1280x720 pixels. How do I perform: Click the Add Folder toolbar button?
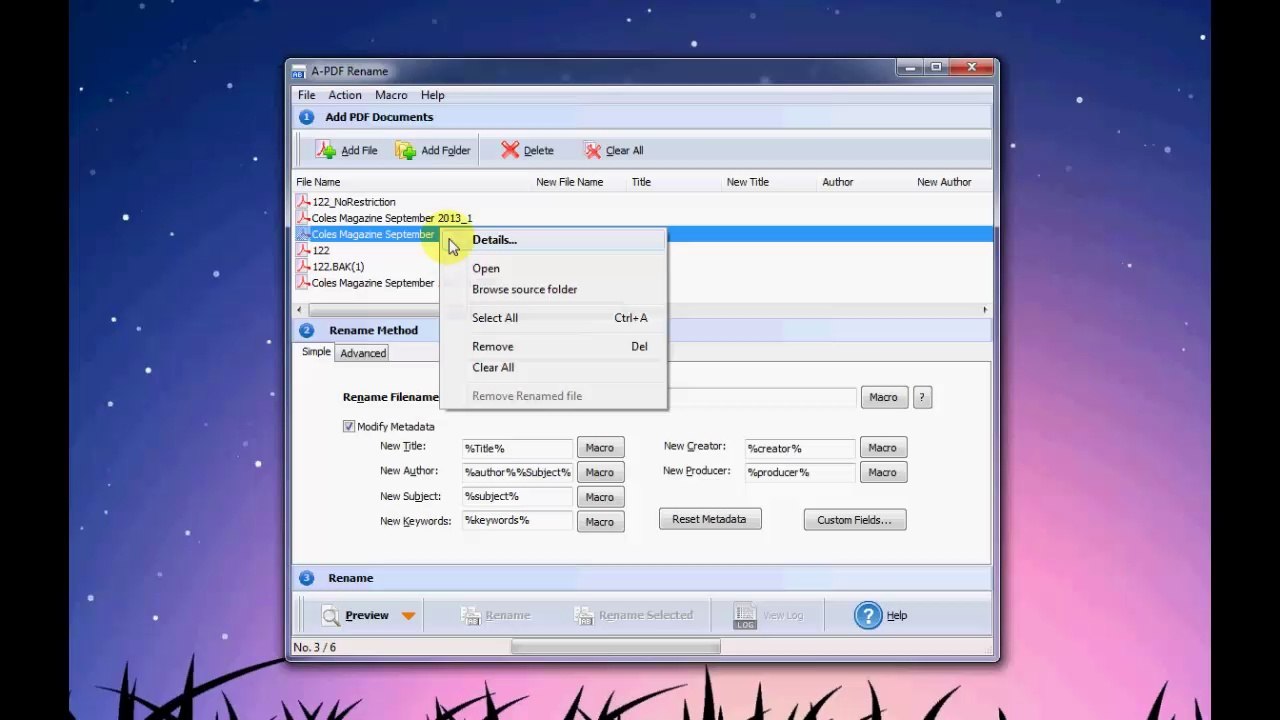pos(433,150)
